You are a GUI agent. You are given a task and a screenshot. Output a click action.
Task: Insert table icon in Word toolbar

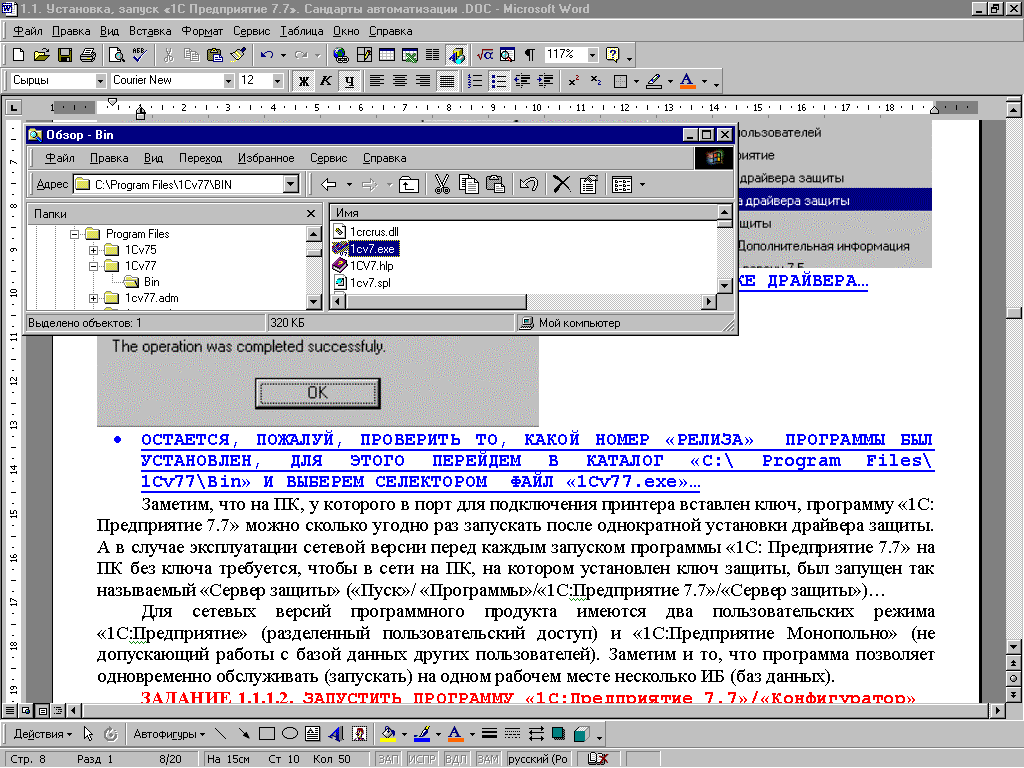pyautogui.click(x=387, y=55)
